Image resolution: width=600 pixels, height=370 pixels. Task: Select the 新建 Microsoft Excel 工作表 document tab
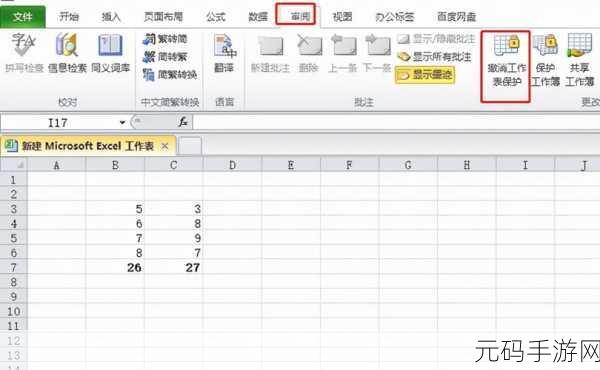point(88,146)
